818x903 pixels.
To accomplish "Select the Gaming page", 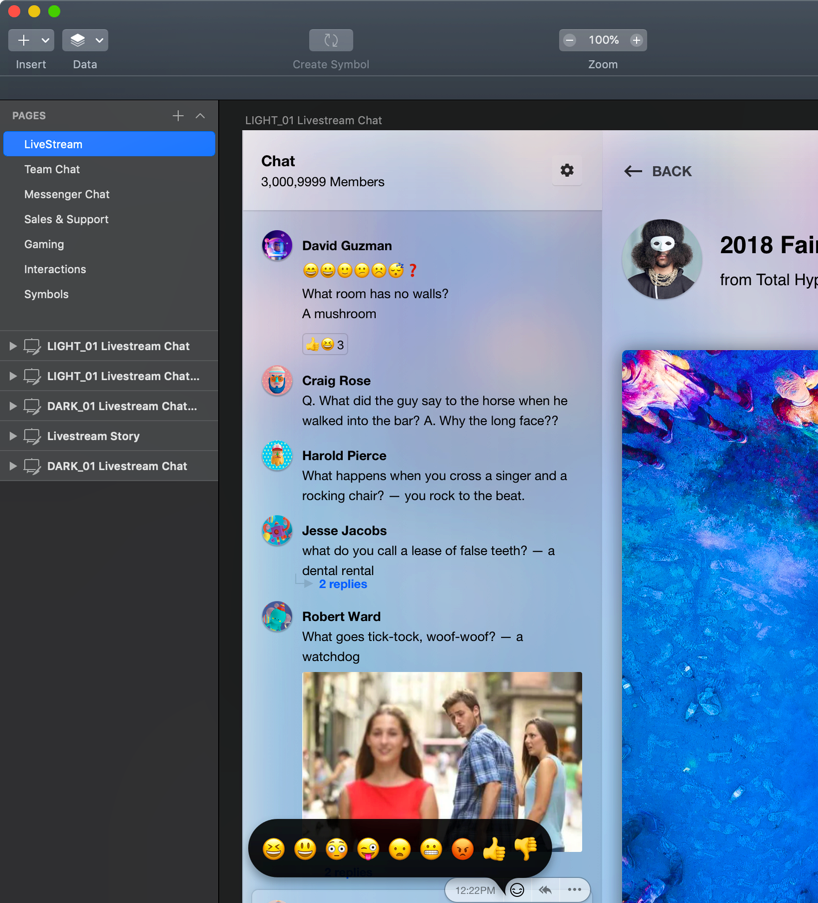I will point(44,244).
